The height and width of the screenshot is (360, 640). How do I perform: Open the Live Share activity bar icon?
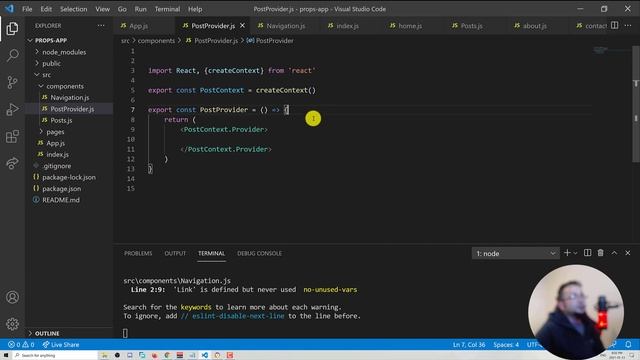pyautogui.click(x=12, y=163)
